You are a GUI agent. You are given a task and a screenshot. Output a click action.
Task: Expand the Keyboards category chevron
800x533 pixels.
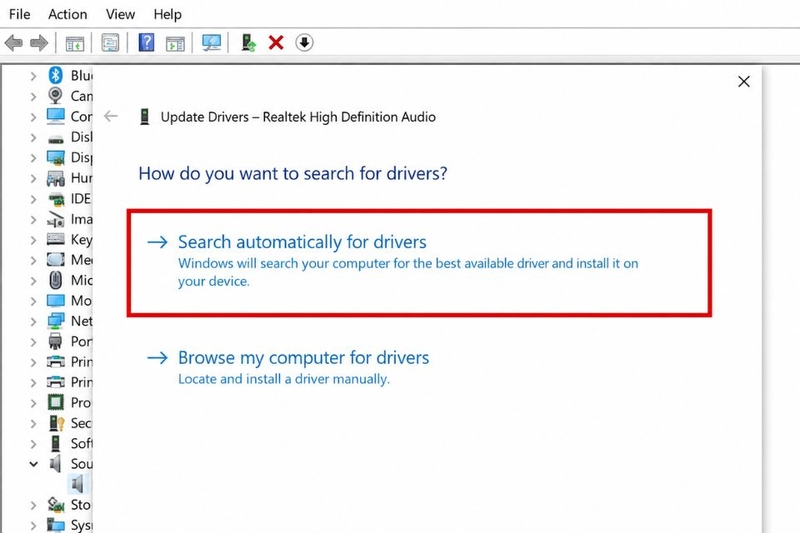tap(33, 240)
